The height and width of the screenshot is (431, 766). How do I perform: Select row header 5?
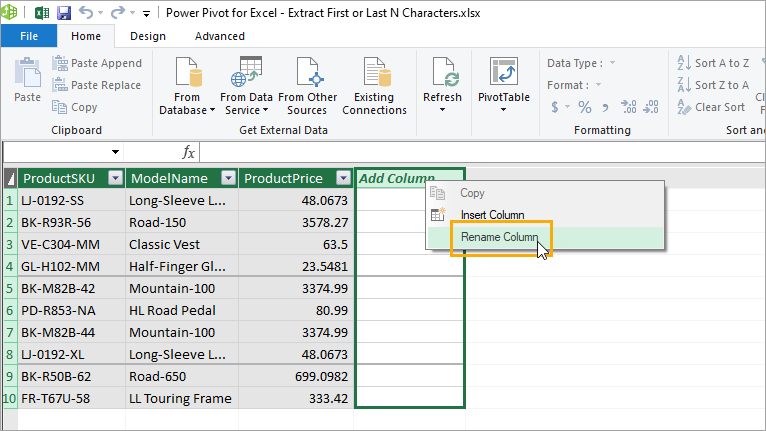click(10, 288)
